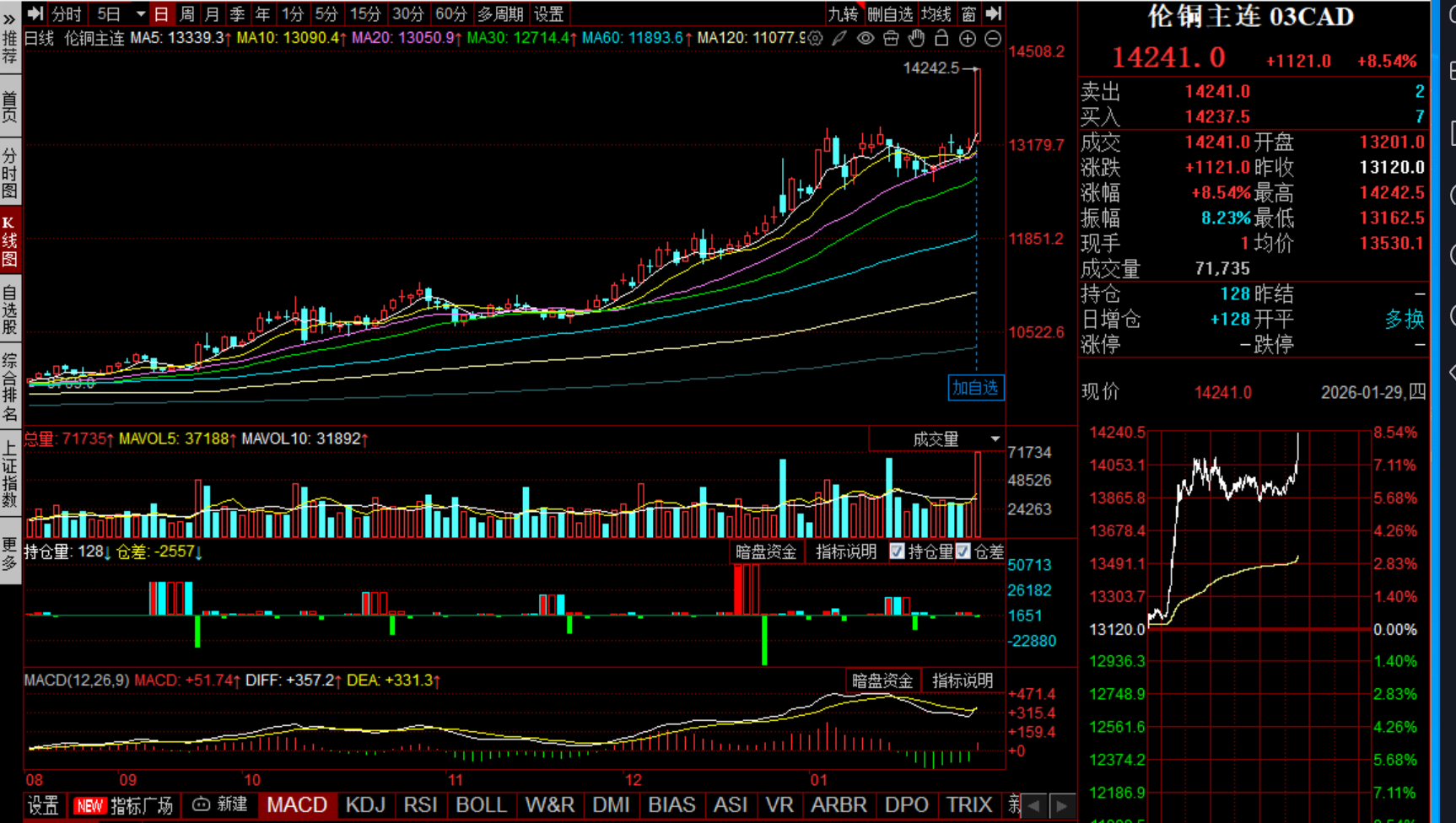Switch to 年 yearly period
Screen dimensions: 1456x823
262,14
